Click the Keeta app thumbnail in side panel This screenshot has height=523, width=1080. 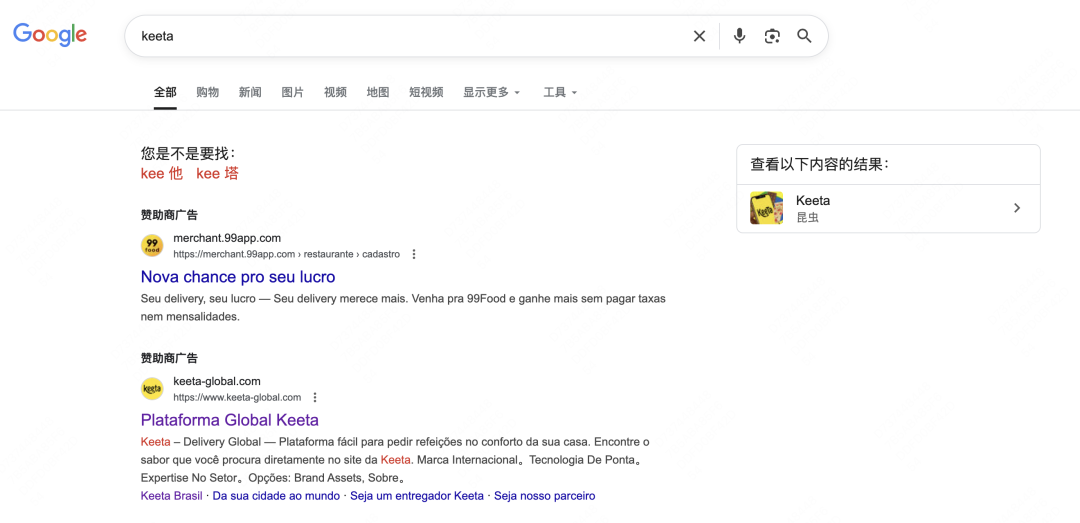coord(767,208)
